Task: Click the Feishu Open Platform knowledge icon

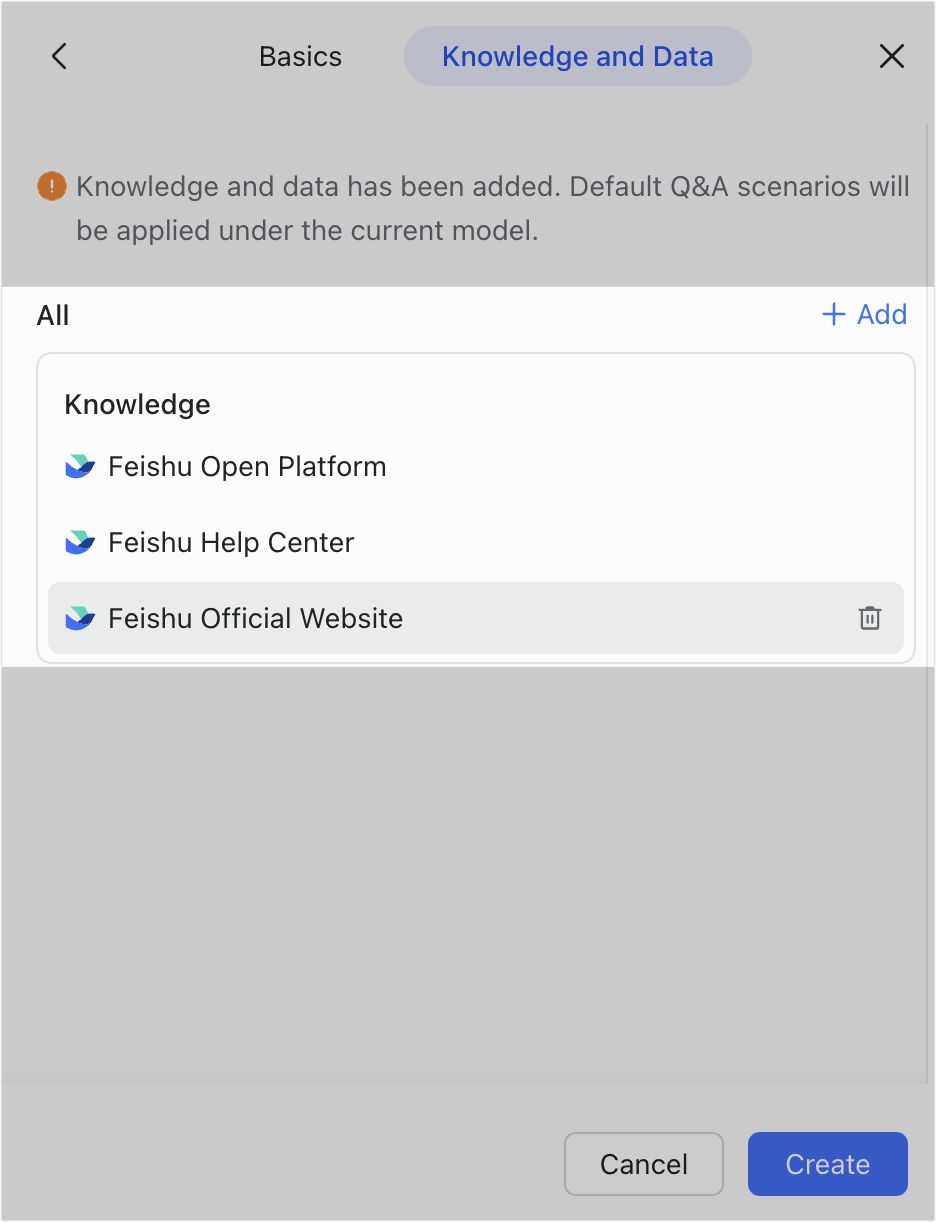Action: pos(79,466)
